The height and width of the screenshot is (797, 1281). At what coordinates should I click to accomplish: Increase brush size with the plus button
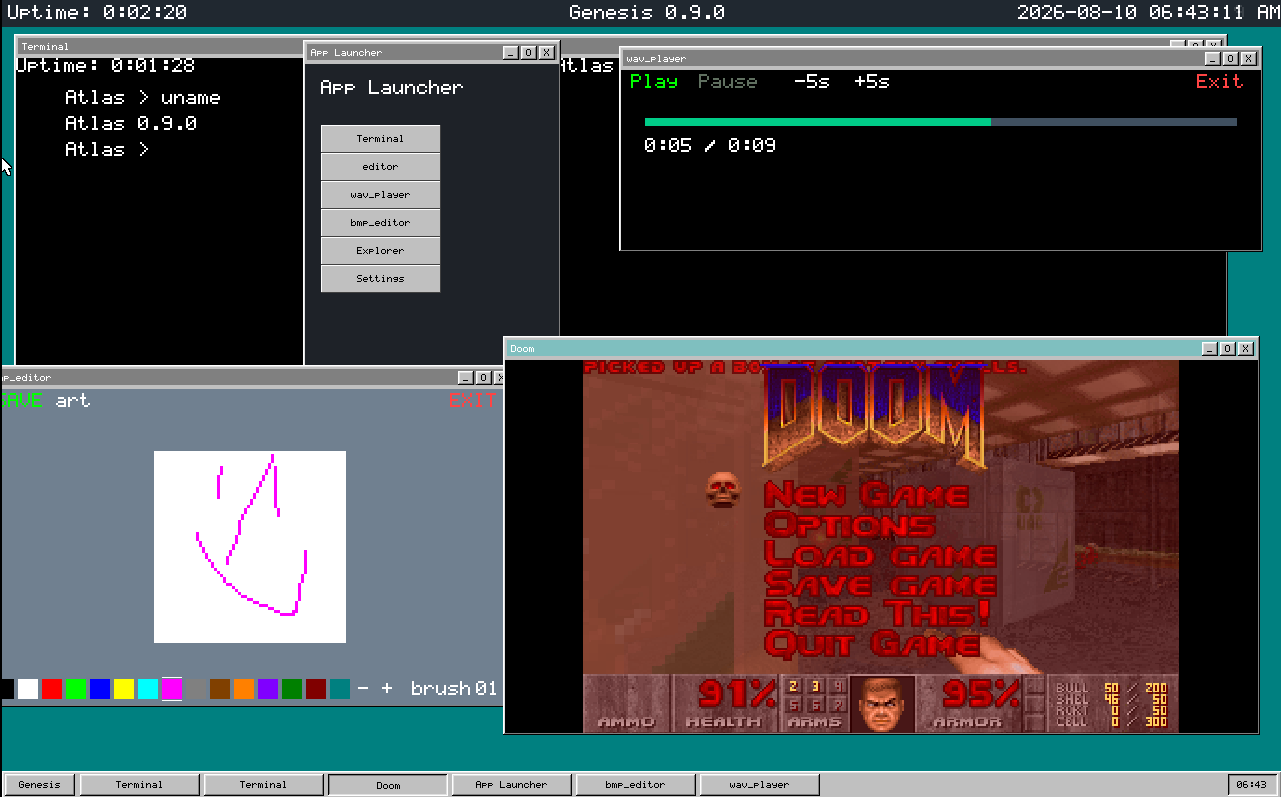pos(387,689)
